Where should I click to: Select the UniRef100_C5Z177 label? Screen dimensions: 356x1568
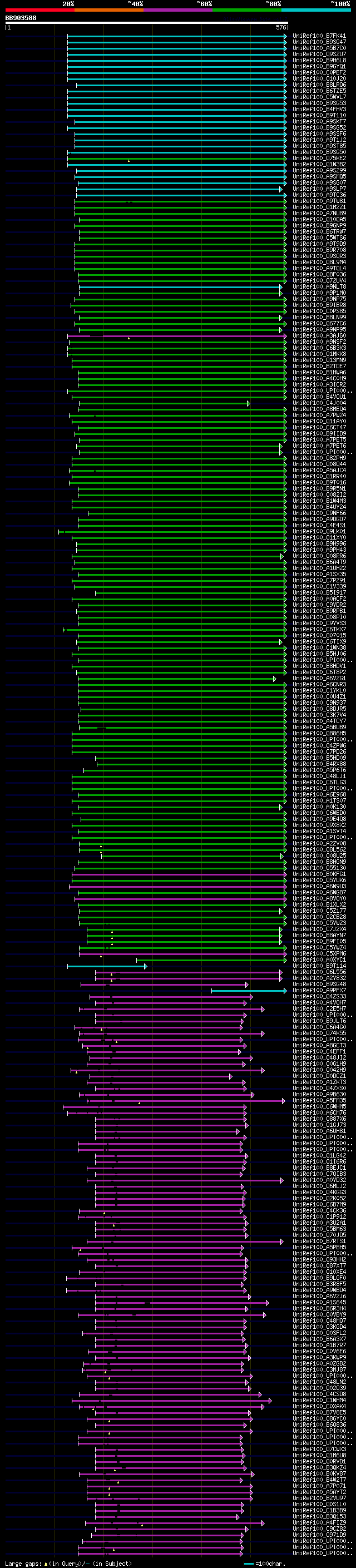click(x=319, y=911)
